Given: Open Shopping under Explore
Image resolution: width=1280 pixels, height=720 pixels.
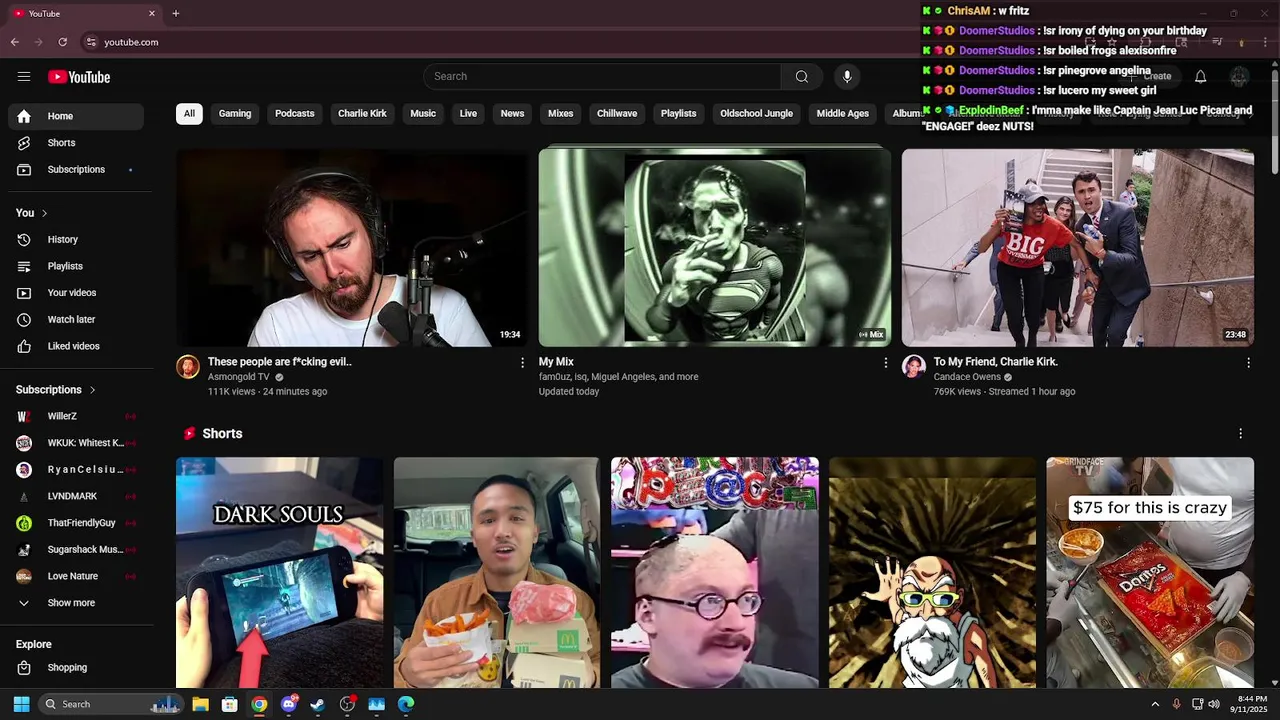Looking at the screenshot, I should (x=76, y=668).
